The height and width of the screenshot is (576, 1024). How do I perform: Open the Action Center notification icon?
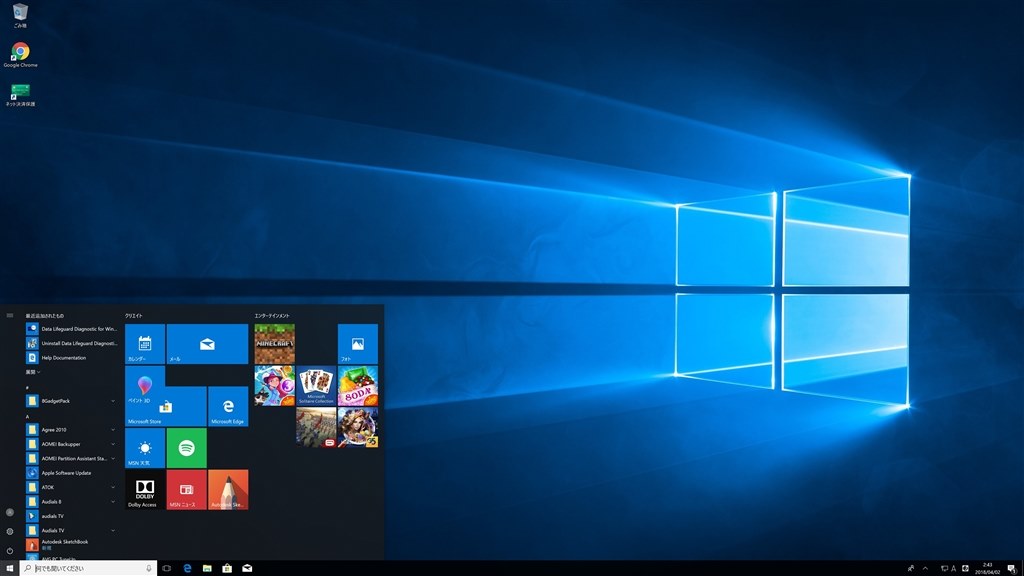[1012, 569]
